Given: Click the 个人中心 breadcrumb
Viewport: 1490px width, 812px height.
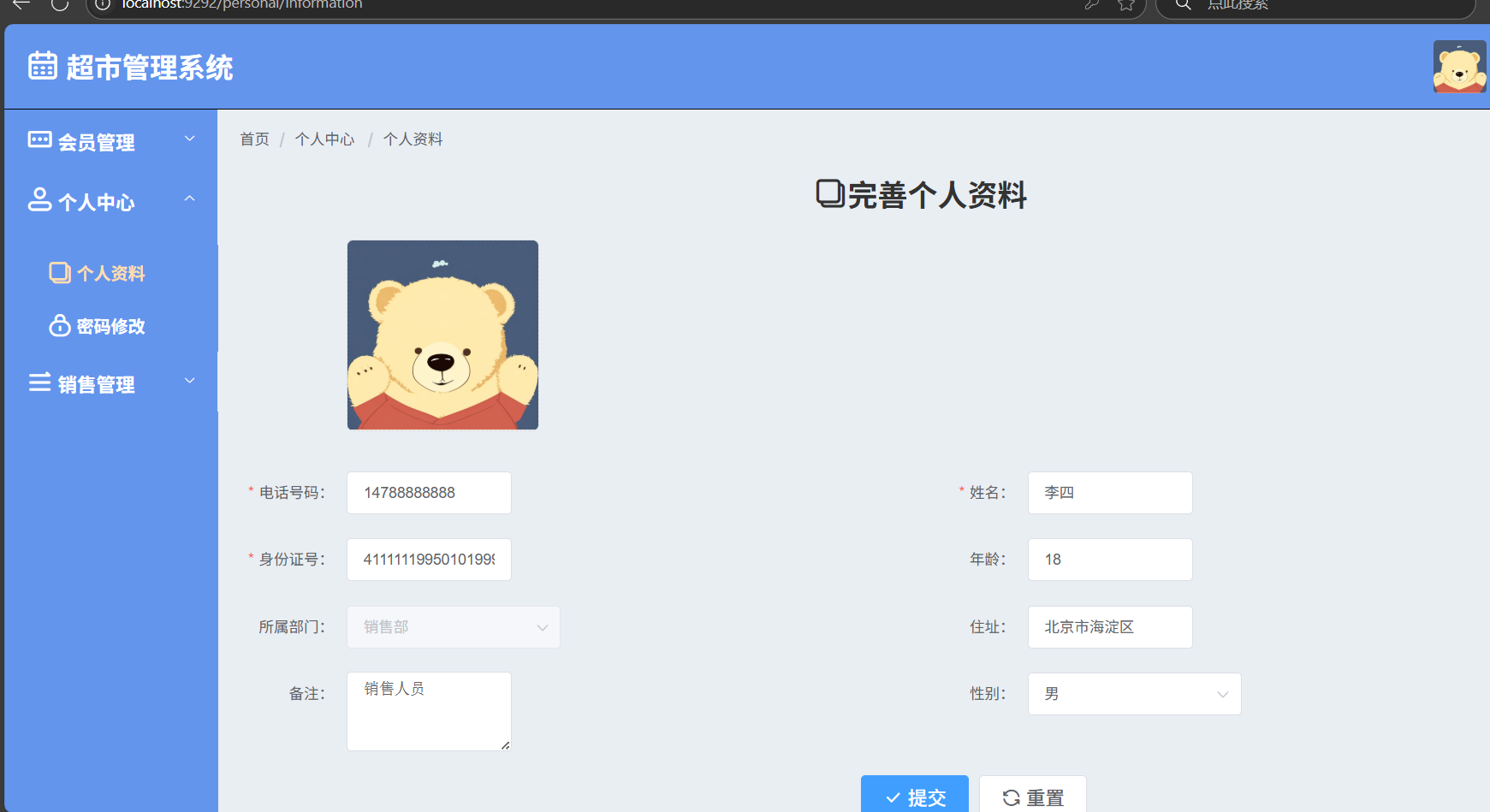Looking at the screenshot, I should pyautogui.click(x=324, y=139).
